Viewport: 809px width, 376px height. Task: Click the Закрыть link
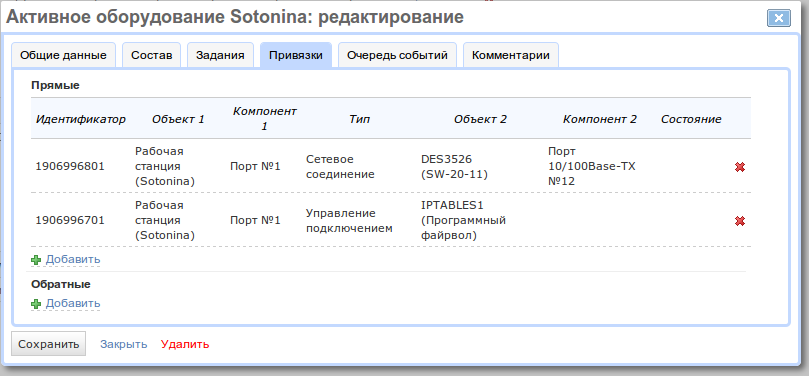(x=124, y=344)
